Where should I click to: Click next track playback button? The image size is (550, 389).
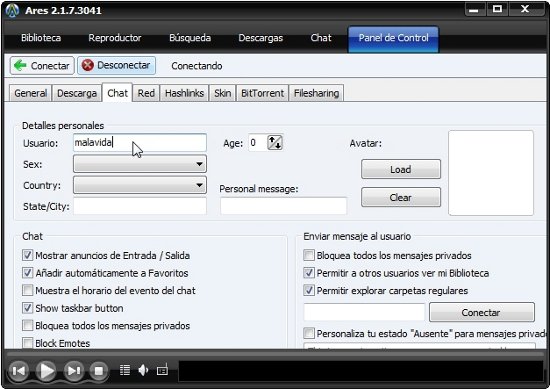tap(74, 370)
